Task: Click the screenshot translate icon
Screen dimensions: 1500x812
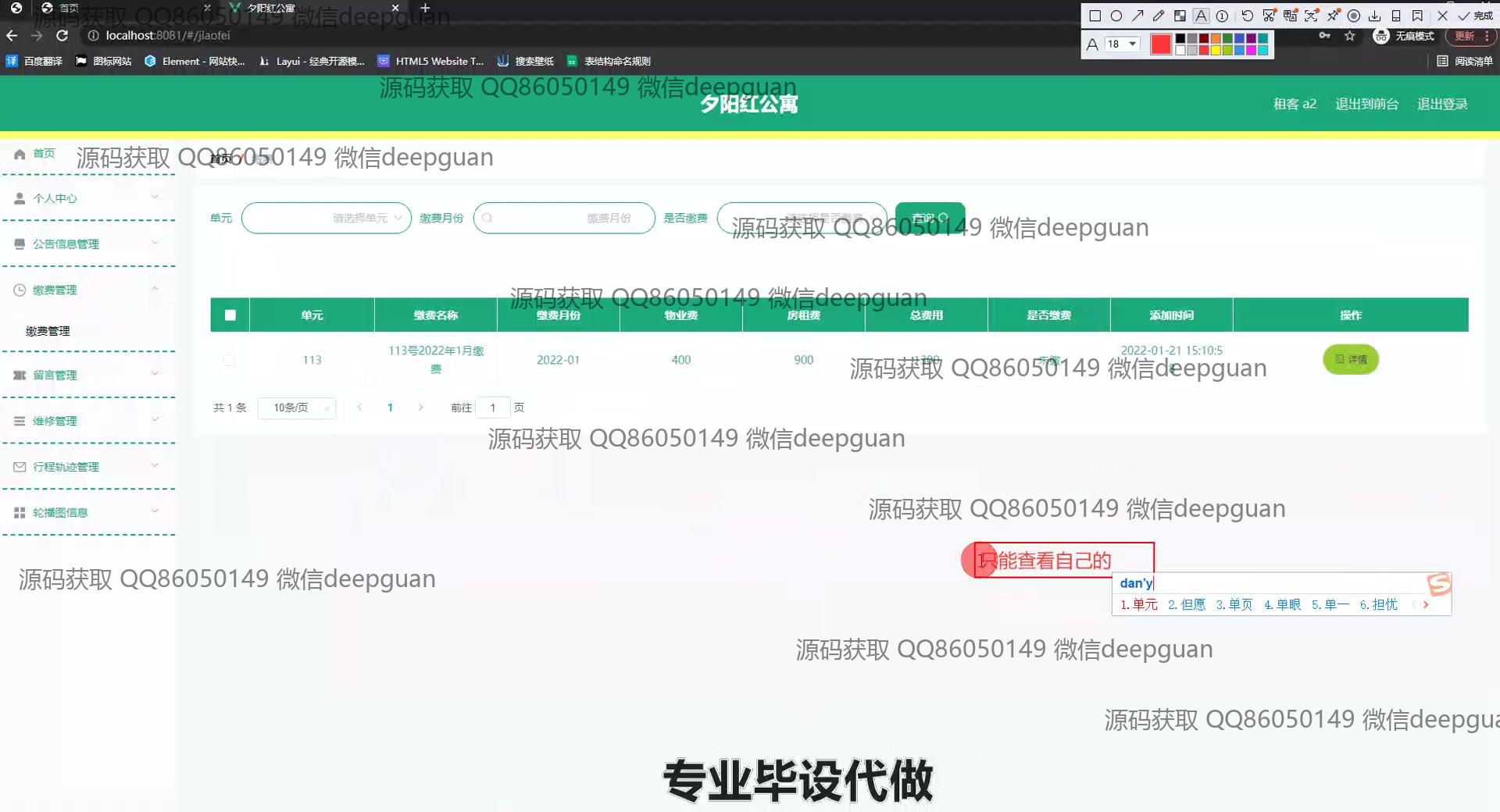Action: [1290, 16]
